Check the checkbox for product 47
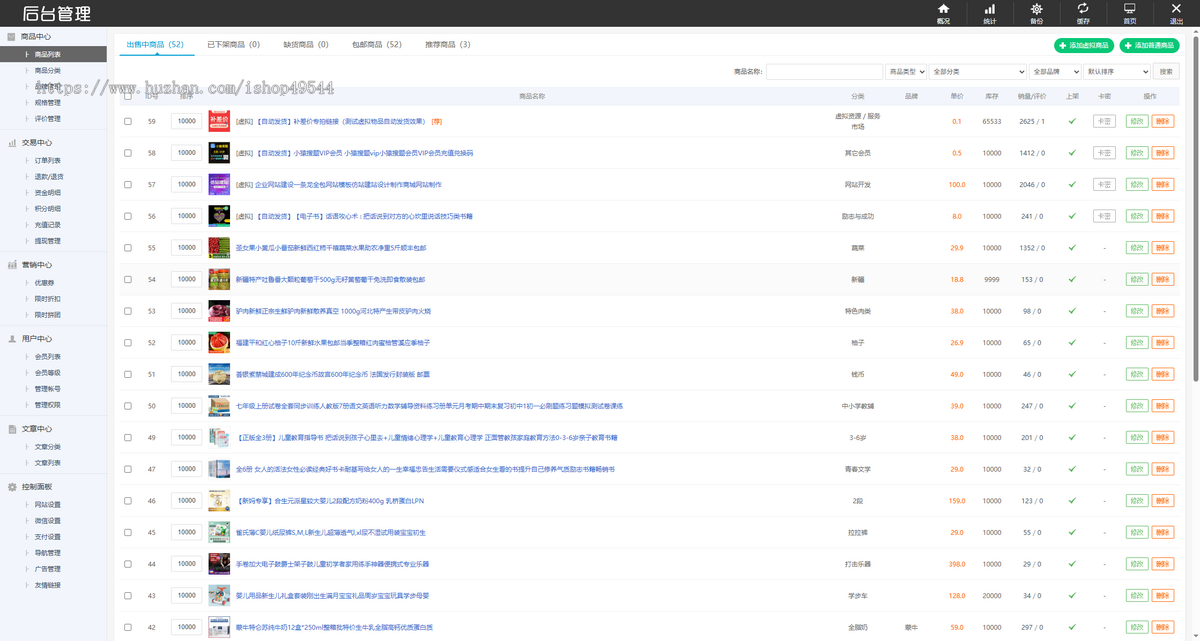 (x=128, y=469)
